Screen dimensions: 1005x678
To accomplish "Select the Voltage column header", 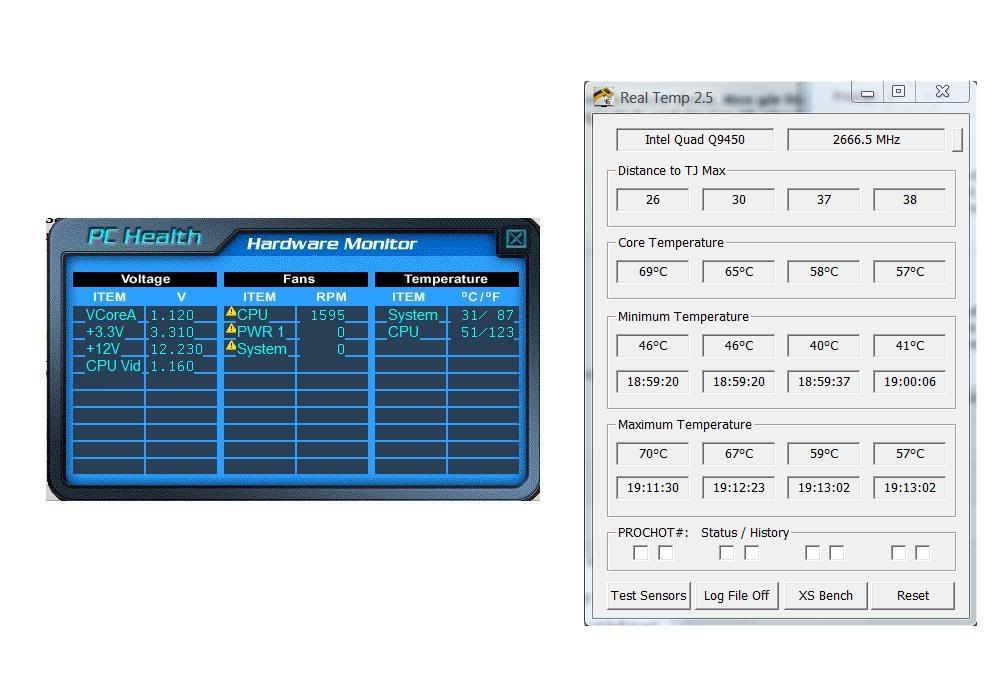I will 145,279.
